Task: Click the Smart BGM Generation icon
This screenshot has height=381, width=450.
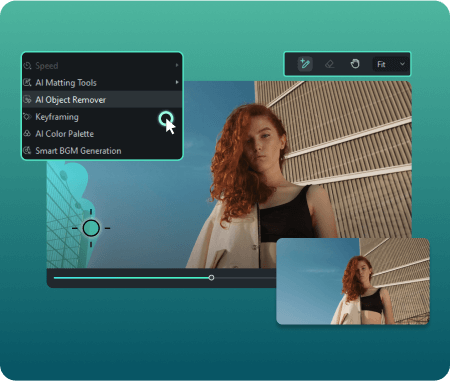Action: click(27, 150)
